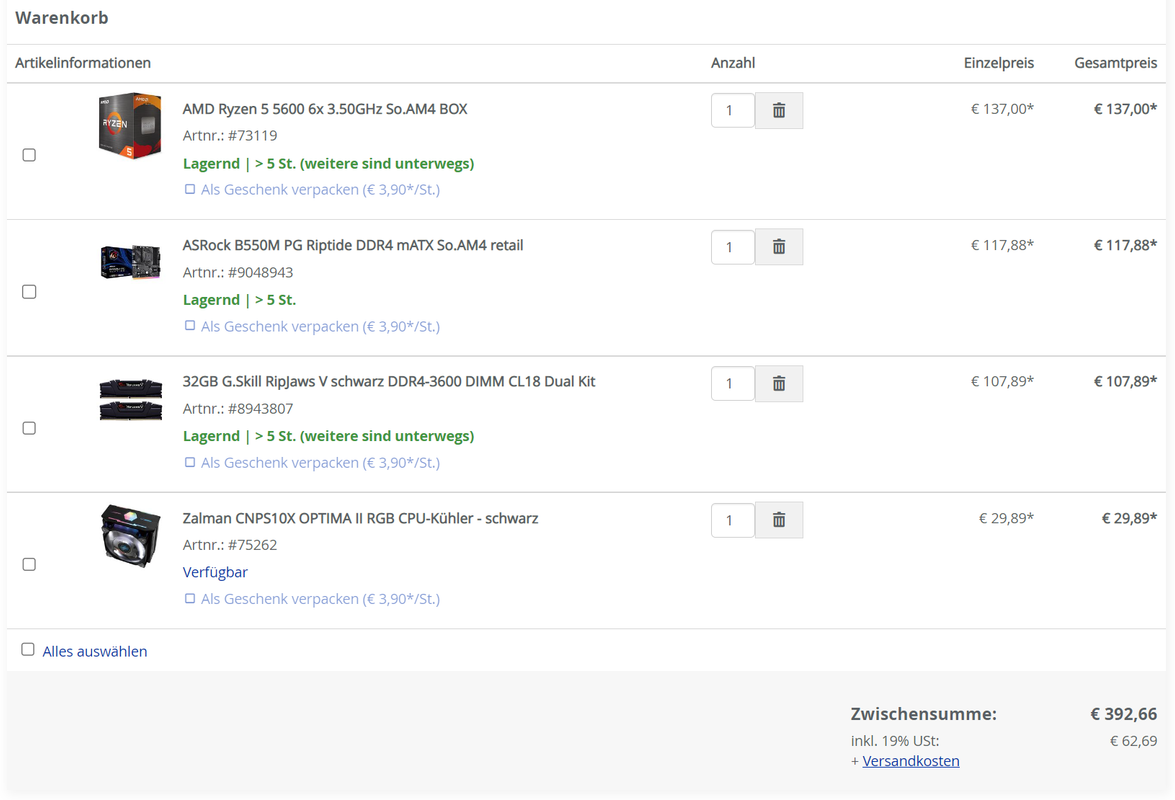
Task: Click the Zwischensumme amount € 392,66
Action: (1123, 715)
